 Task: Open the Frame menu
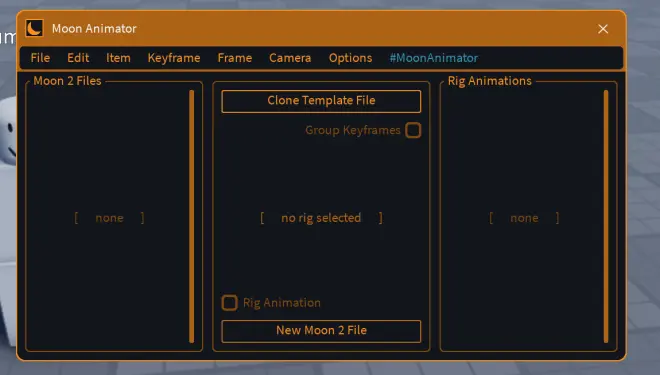234,58
